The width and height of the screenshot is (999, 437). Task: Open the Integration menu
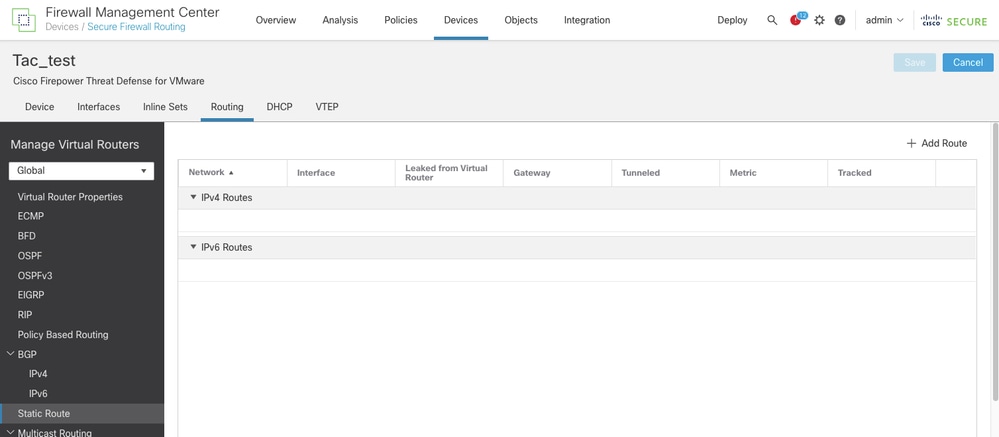(587, 20)
